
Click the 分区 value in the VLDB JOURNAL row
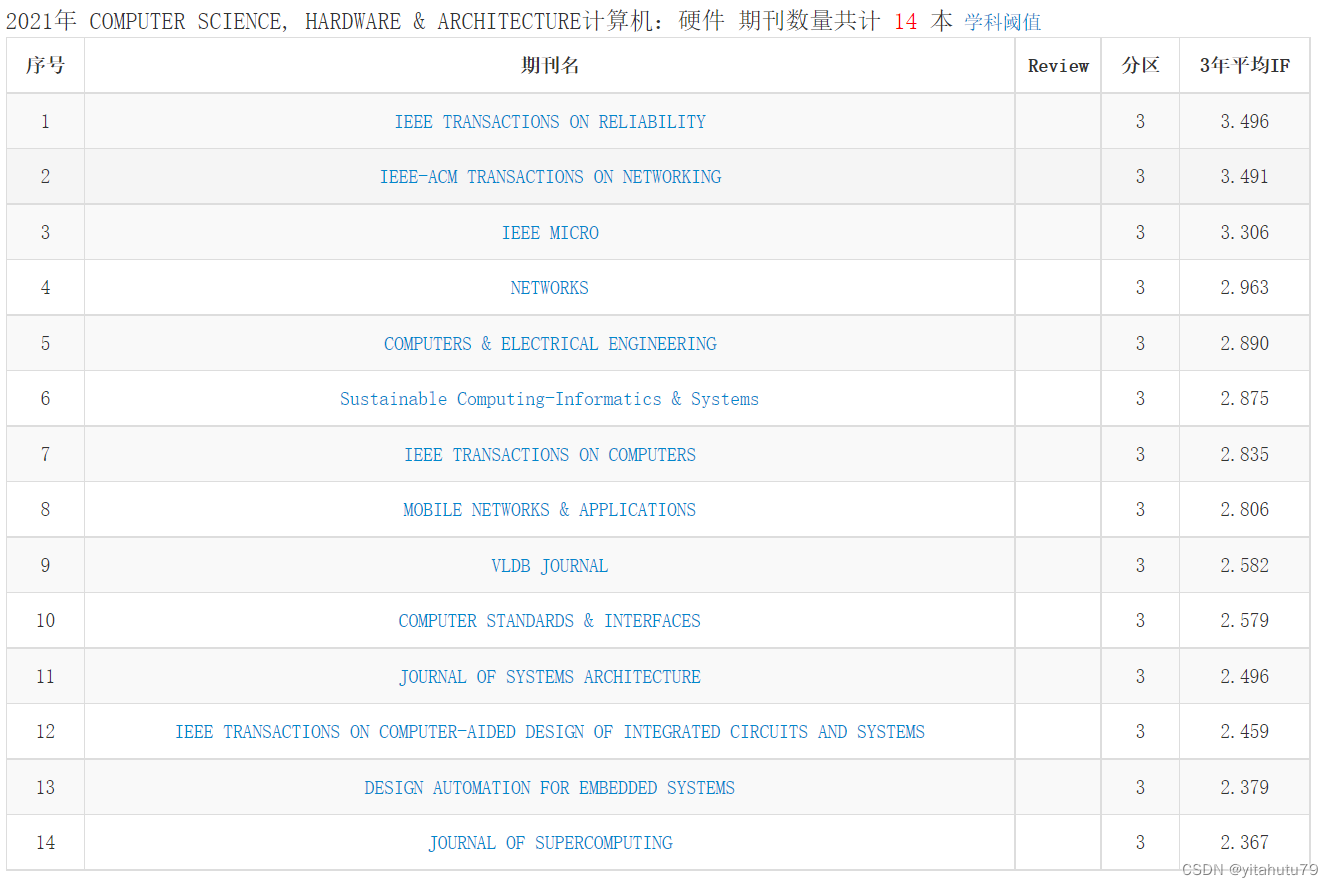pos(1140,566)
